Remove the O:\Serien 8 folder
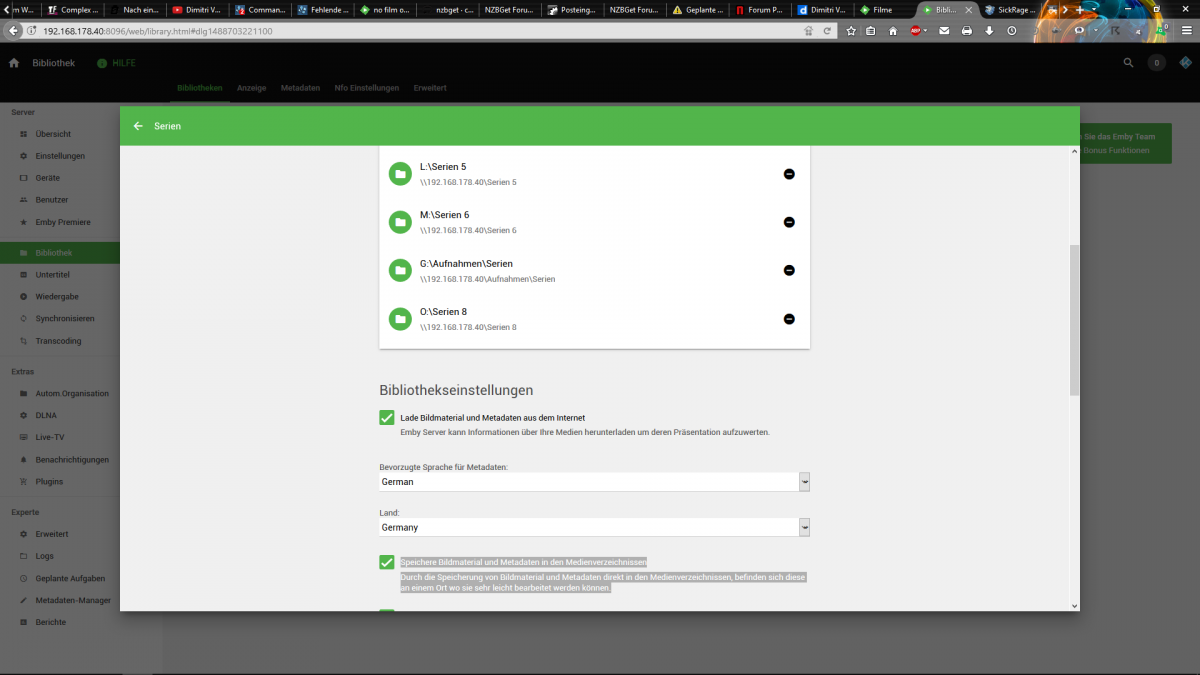Screen dimensions: 1200x675 tap(789, 319)
